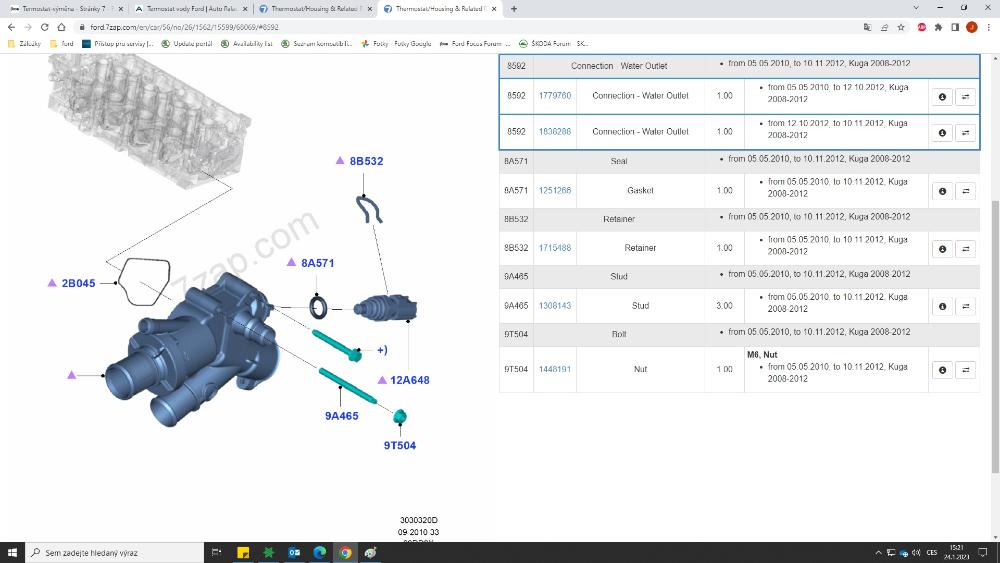Reload the page with browser refresh icon
1000x563 pixels.
pyautogui.click(x=45, y=27)
